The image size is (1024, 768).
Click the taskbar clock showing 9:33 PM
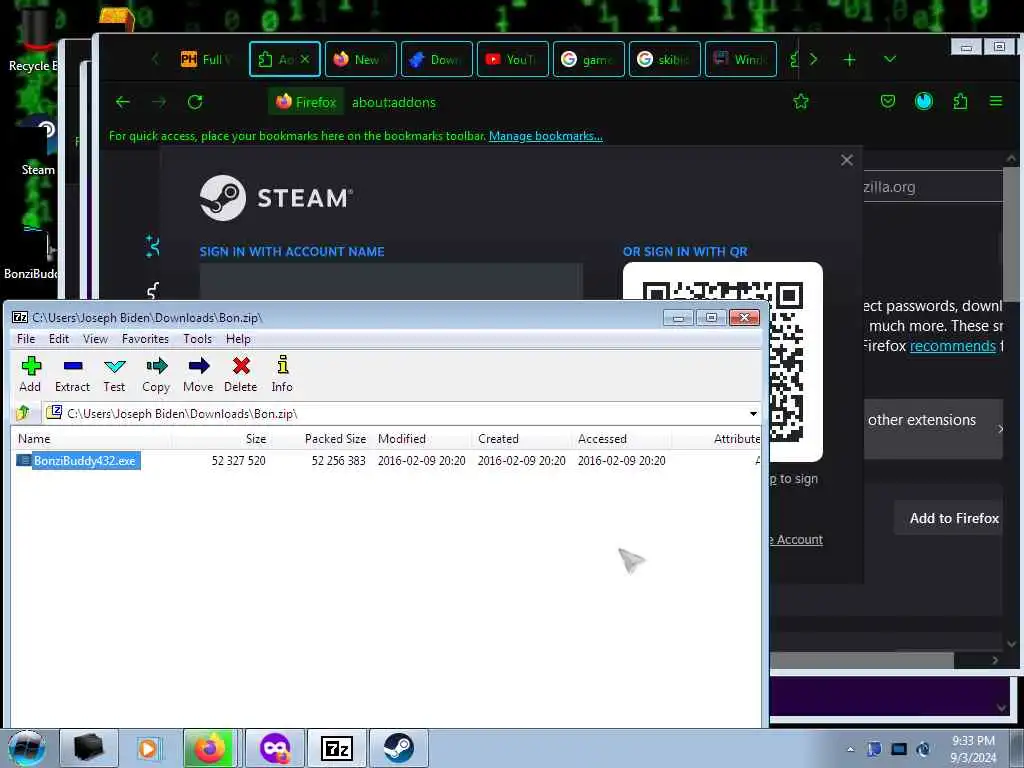pos(973,749)
